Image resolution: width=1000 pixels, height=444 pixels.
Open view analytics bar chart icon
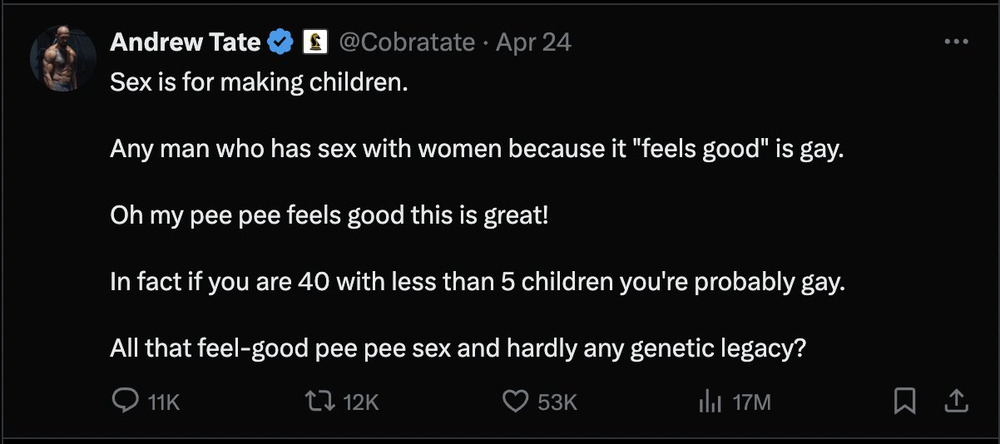(x=709, y=402)
